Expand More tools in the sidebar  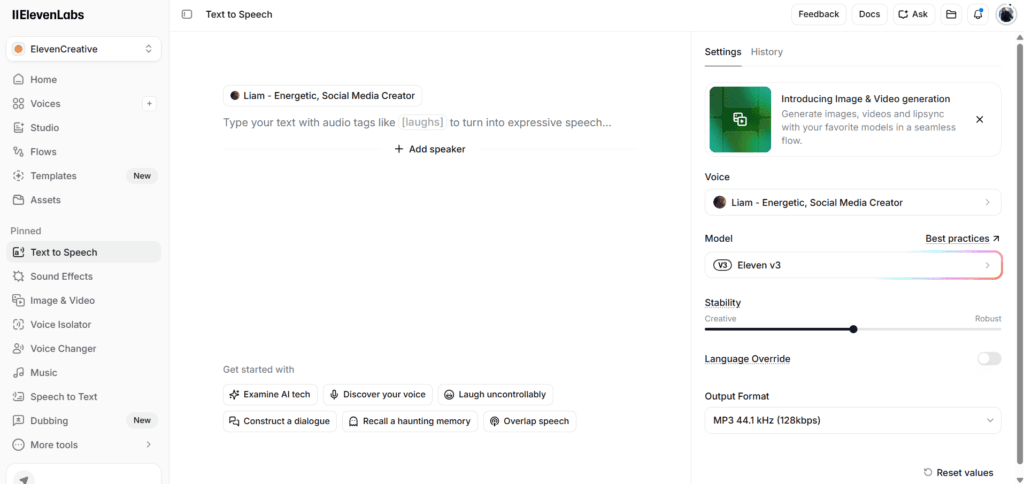click(84, 445)
